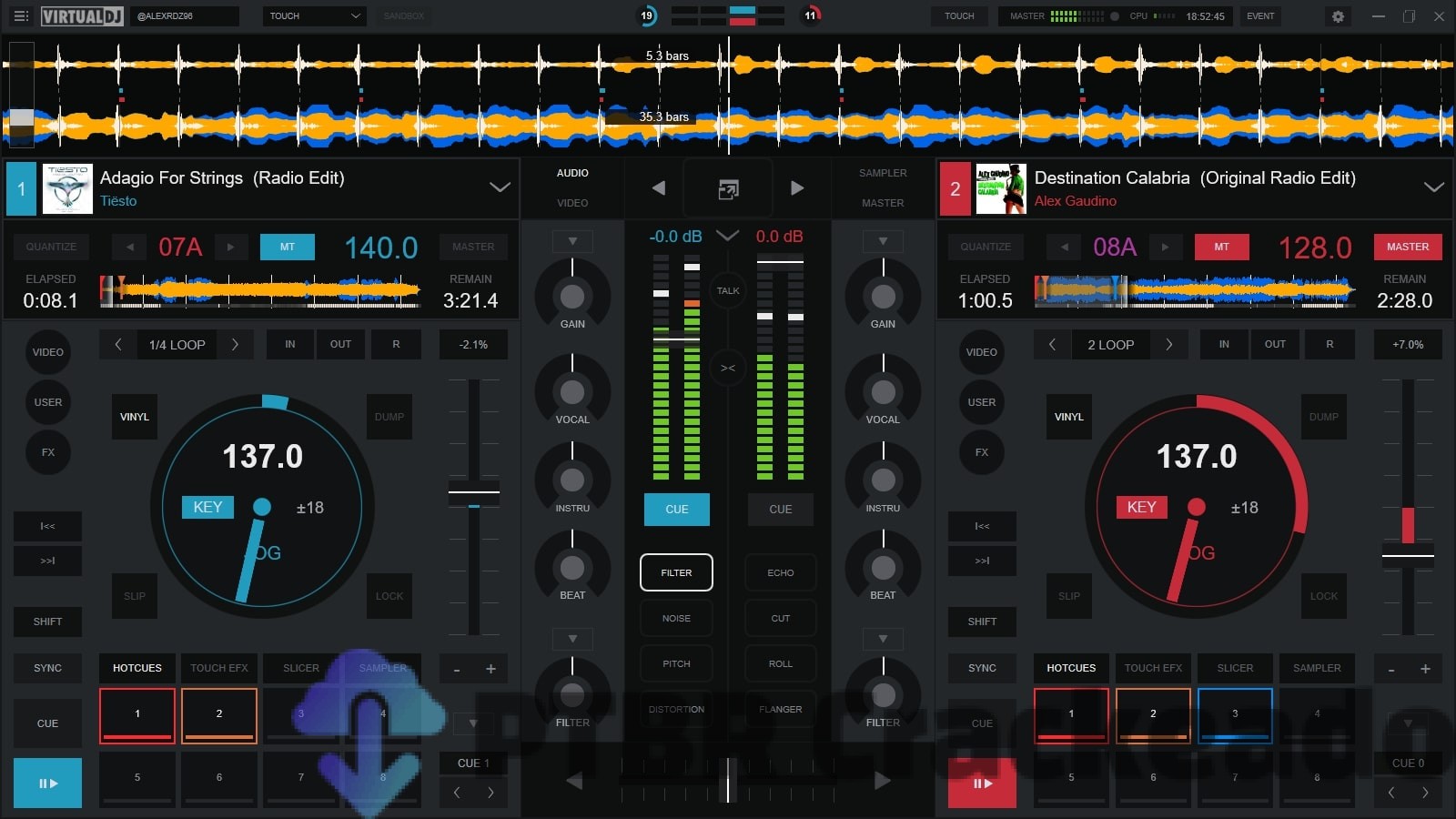Viewport: 1456px width, 819px height.
Task: Click the crossfader left arrow
Action: pyautogui.click(x=574, y=781)
